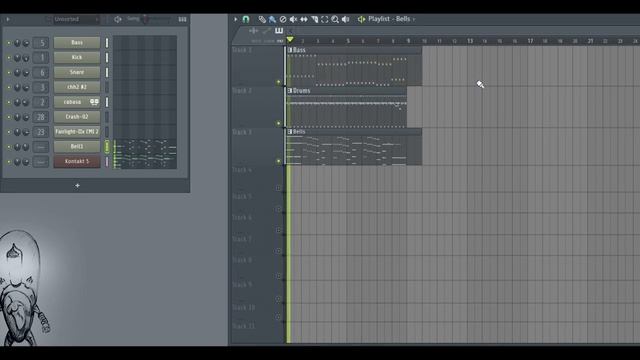Click the Track 4 header label
Screen dimensions: 640x360
point(242,170)
